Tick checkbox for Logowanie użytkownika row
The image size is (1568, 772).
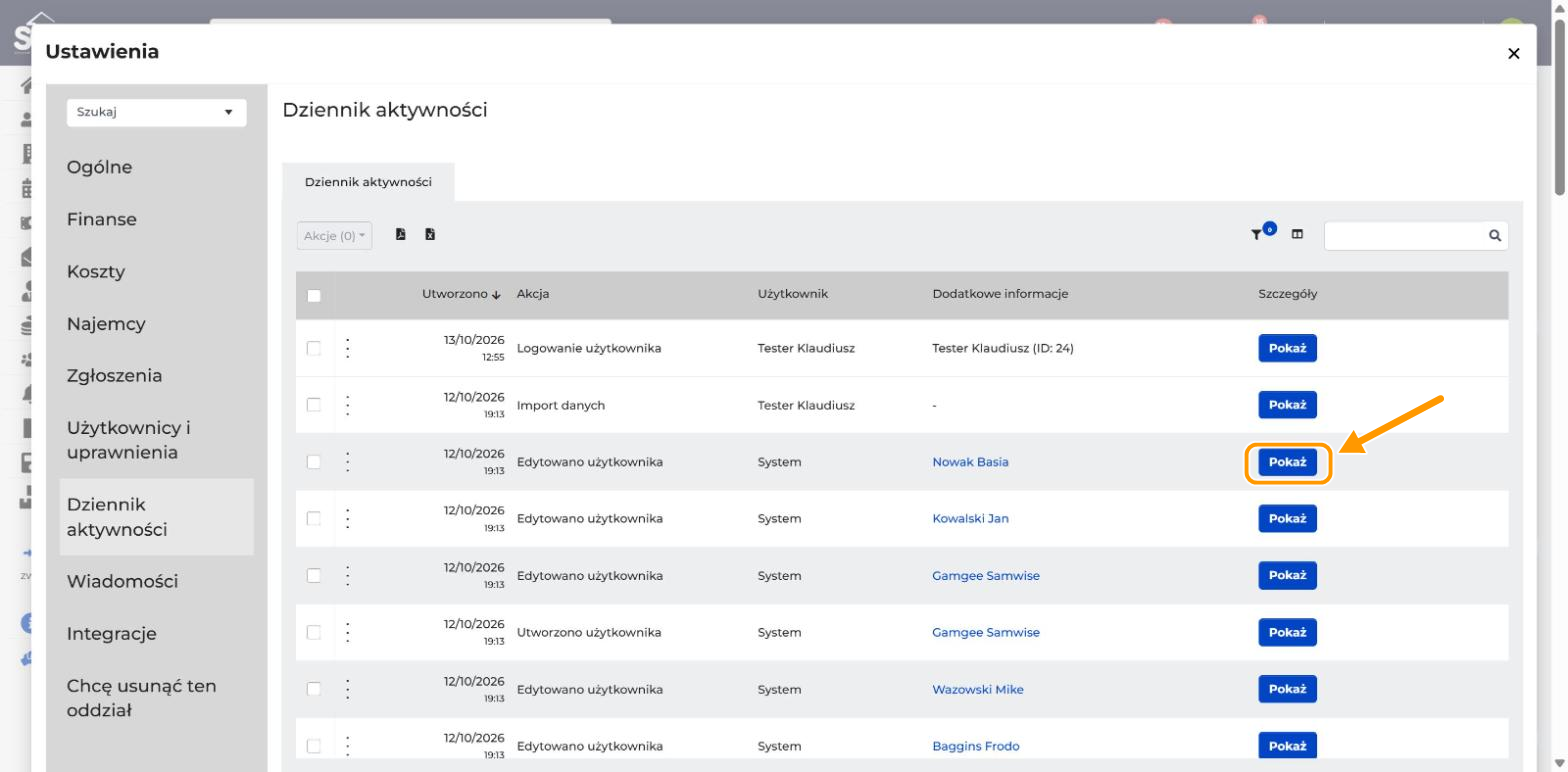click(x=314, y=348)
